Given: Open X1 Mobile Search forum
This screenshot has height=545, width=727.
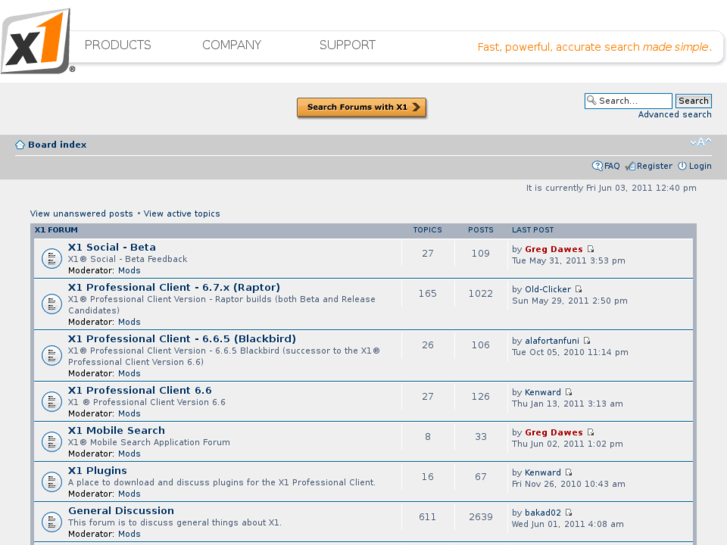Looking at the screenshot, I should coord(116,430).
